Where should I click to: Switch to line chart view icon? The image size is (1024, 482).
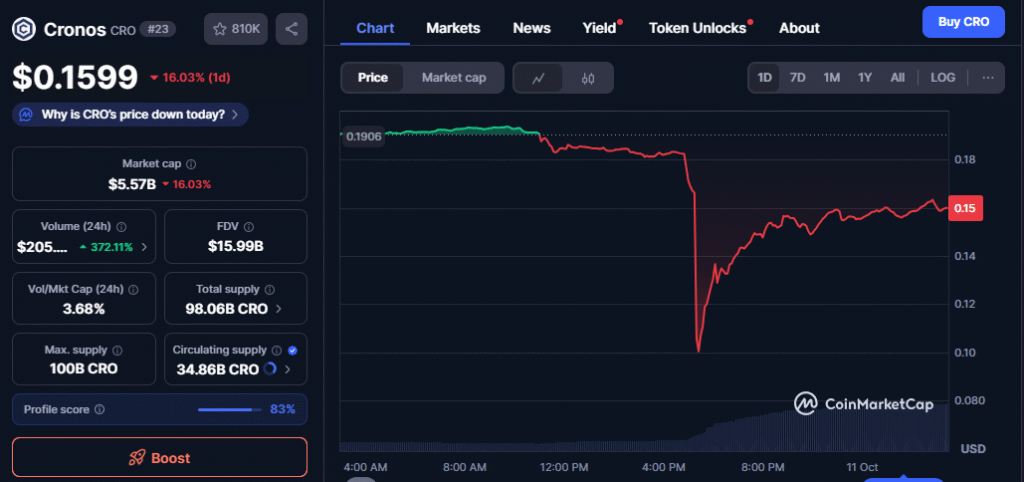coord(538,78)
